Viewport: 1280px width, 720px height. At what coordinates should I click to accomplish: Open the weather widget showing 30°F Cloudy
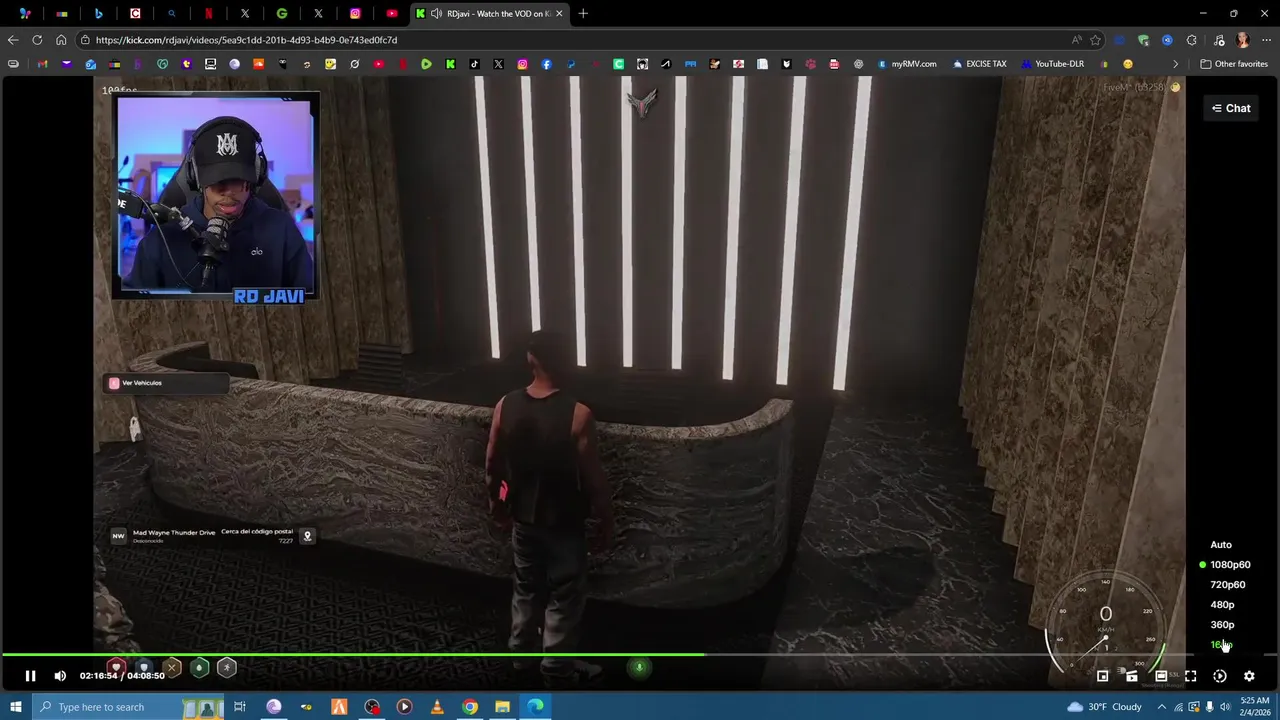click(x=1104, y=707)
